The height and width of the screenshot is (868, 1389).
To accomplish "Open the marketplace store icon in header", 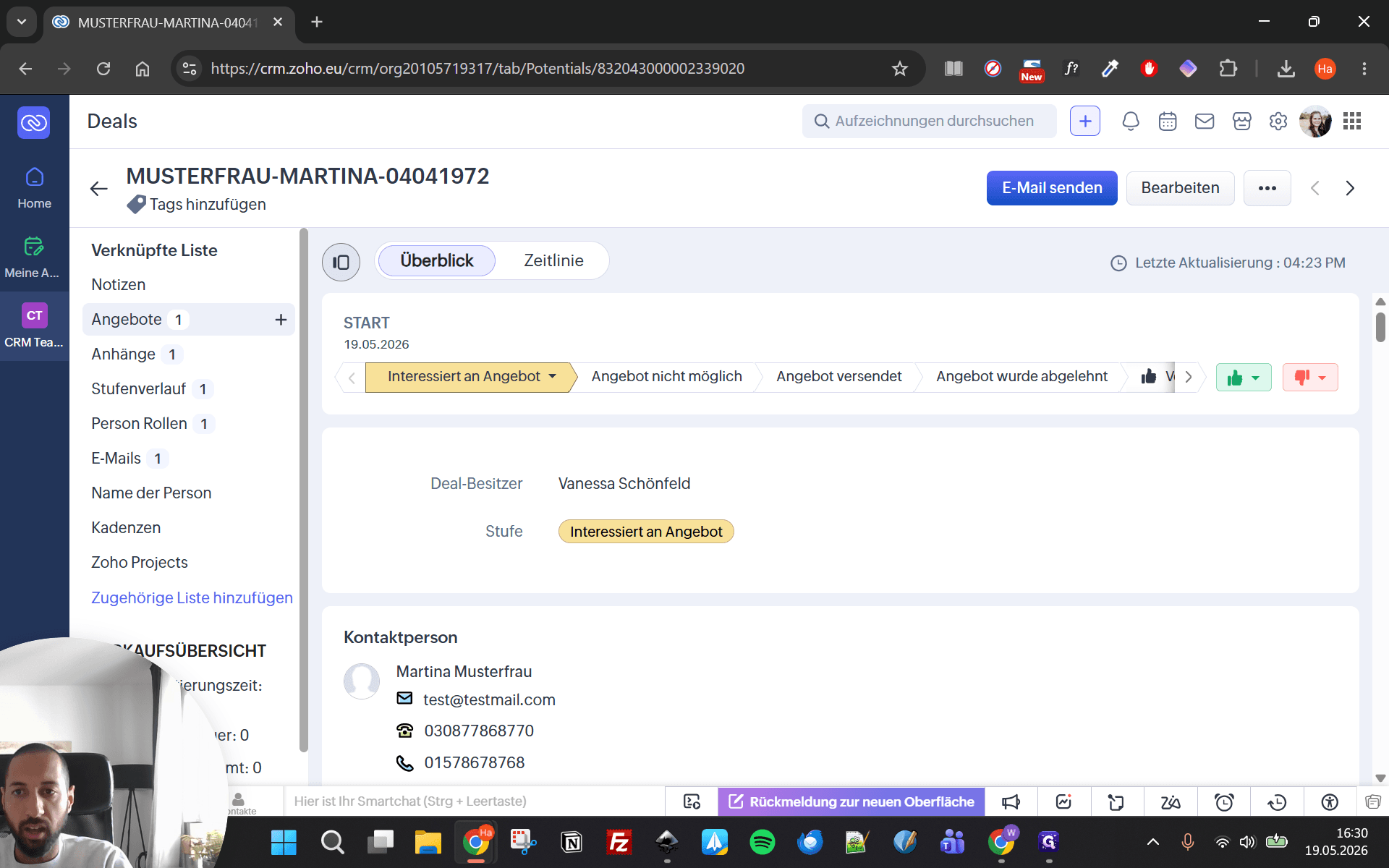I will [1241, 121].
